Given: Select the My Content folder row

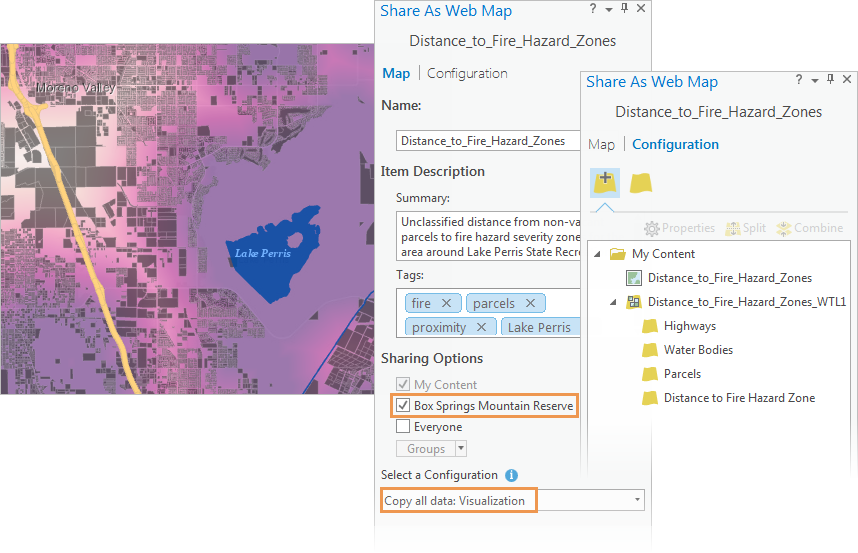Looking at the screenshot, I should [x=663, y=254].
